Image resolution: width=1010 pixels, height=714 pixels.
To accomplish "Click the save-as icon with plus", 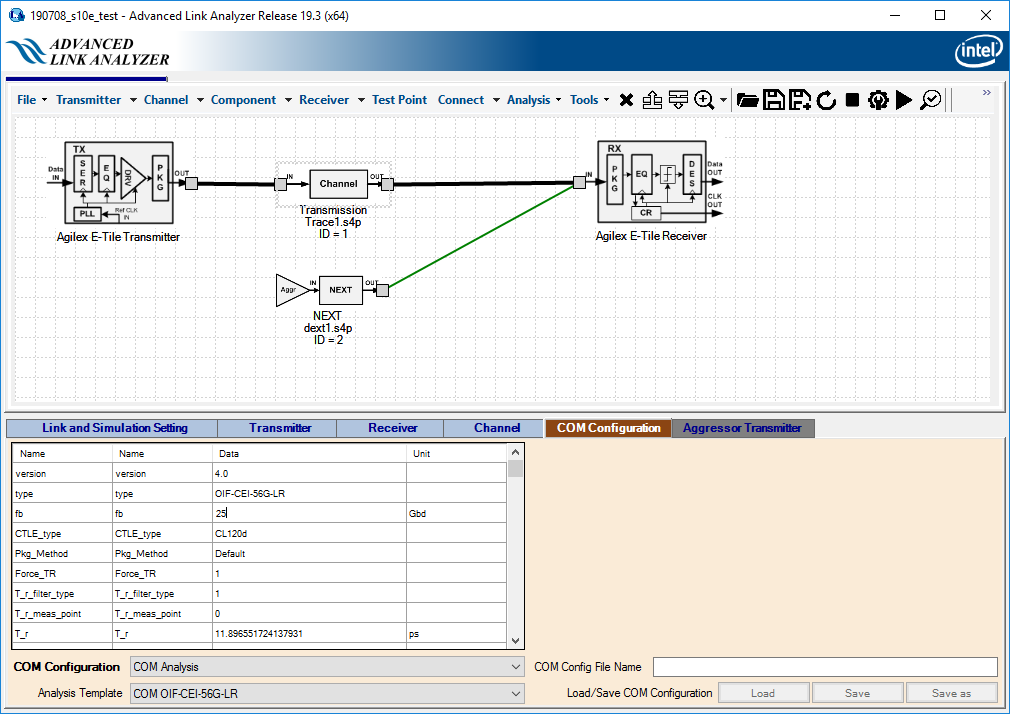I will [799, 100].
